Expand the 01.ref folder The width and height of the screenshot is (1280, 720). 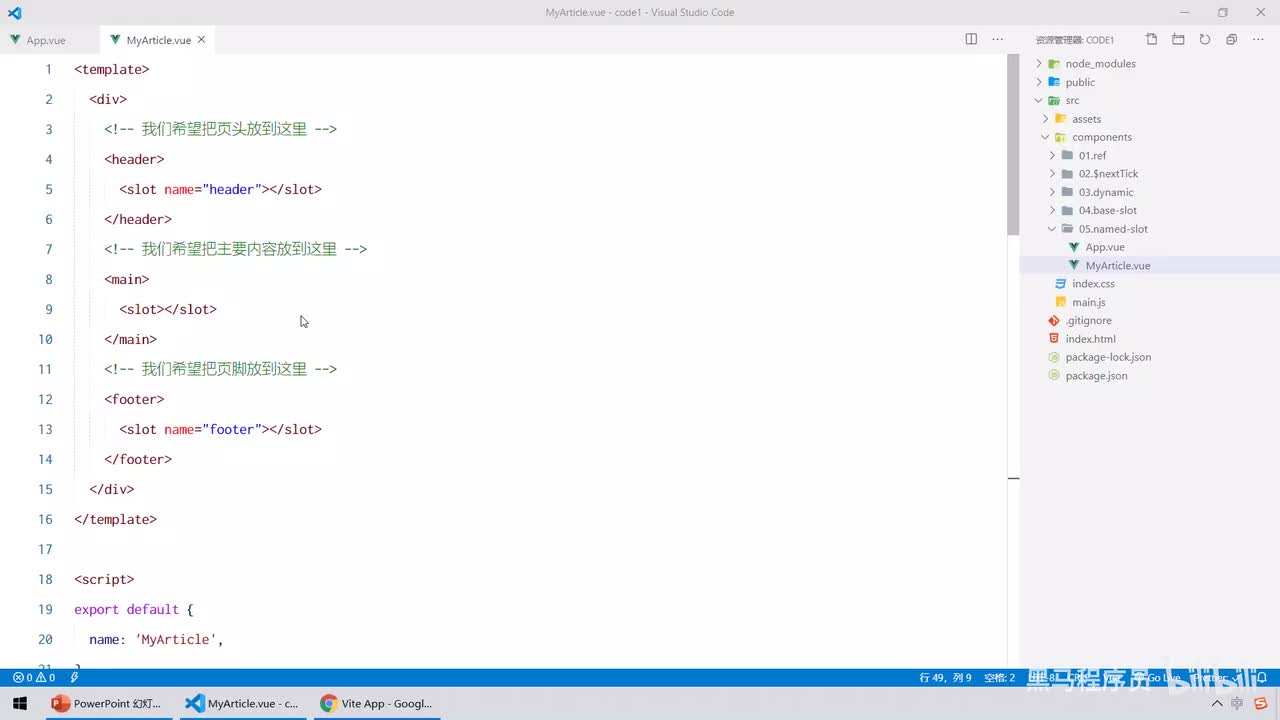[x=1092, y=155]
